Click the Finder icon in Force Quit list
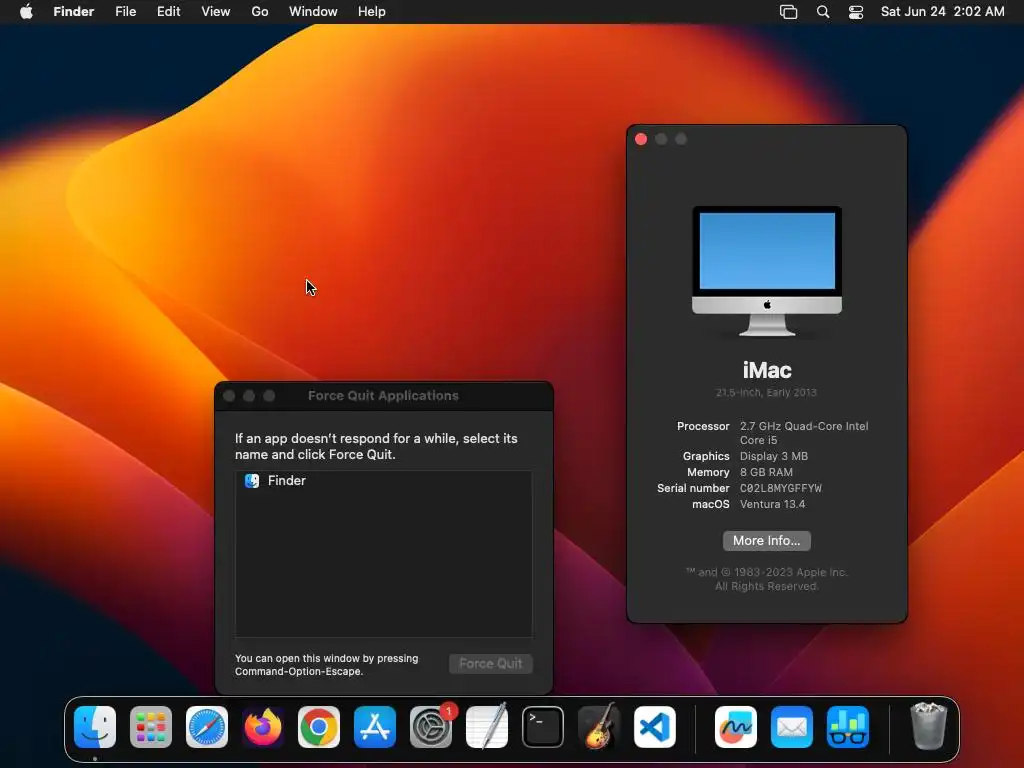This screenshot has width=1024, height=768. coord(252,481)
